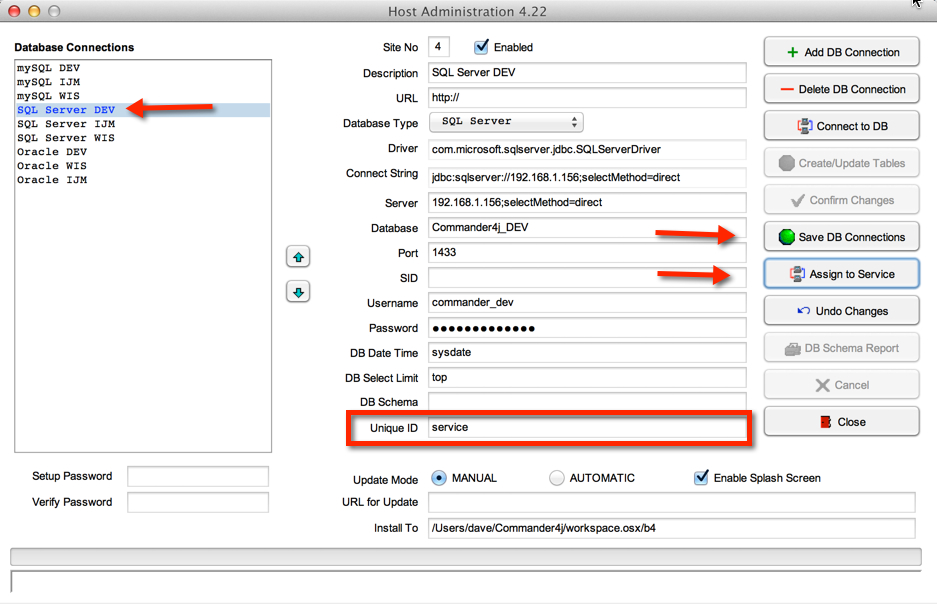Screen dimensions: 937x604
Task: Select mySQL DEV in connections list
Action: pos(48,68)
